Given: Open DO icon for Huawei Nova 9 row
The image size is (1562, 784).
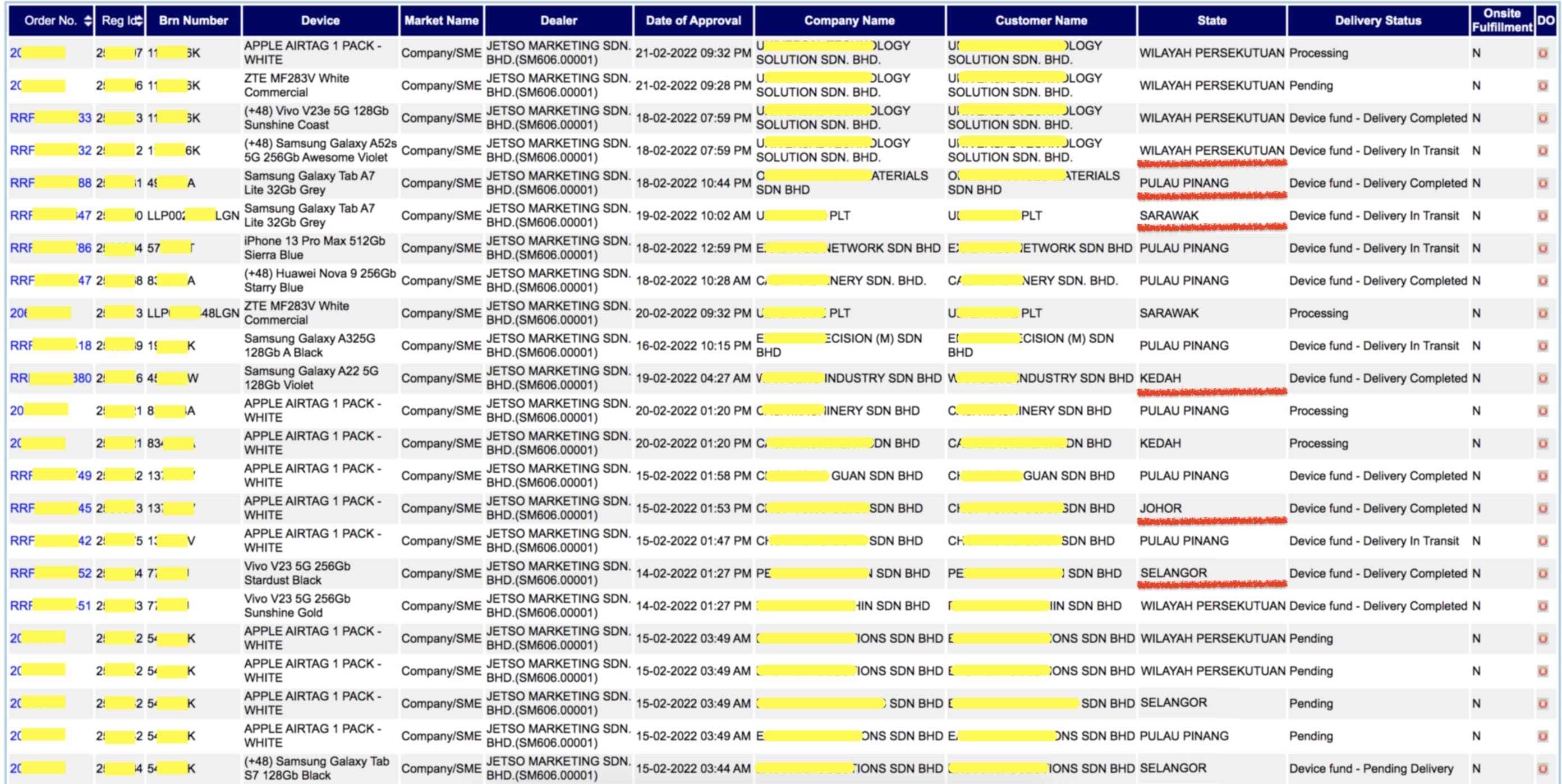Looking at the screenshot, I should [1543, 280].
